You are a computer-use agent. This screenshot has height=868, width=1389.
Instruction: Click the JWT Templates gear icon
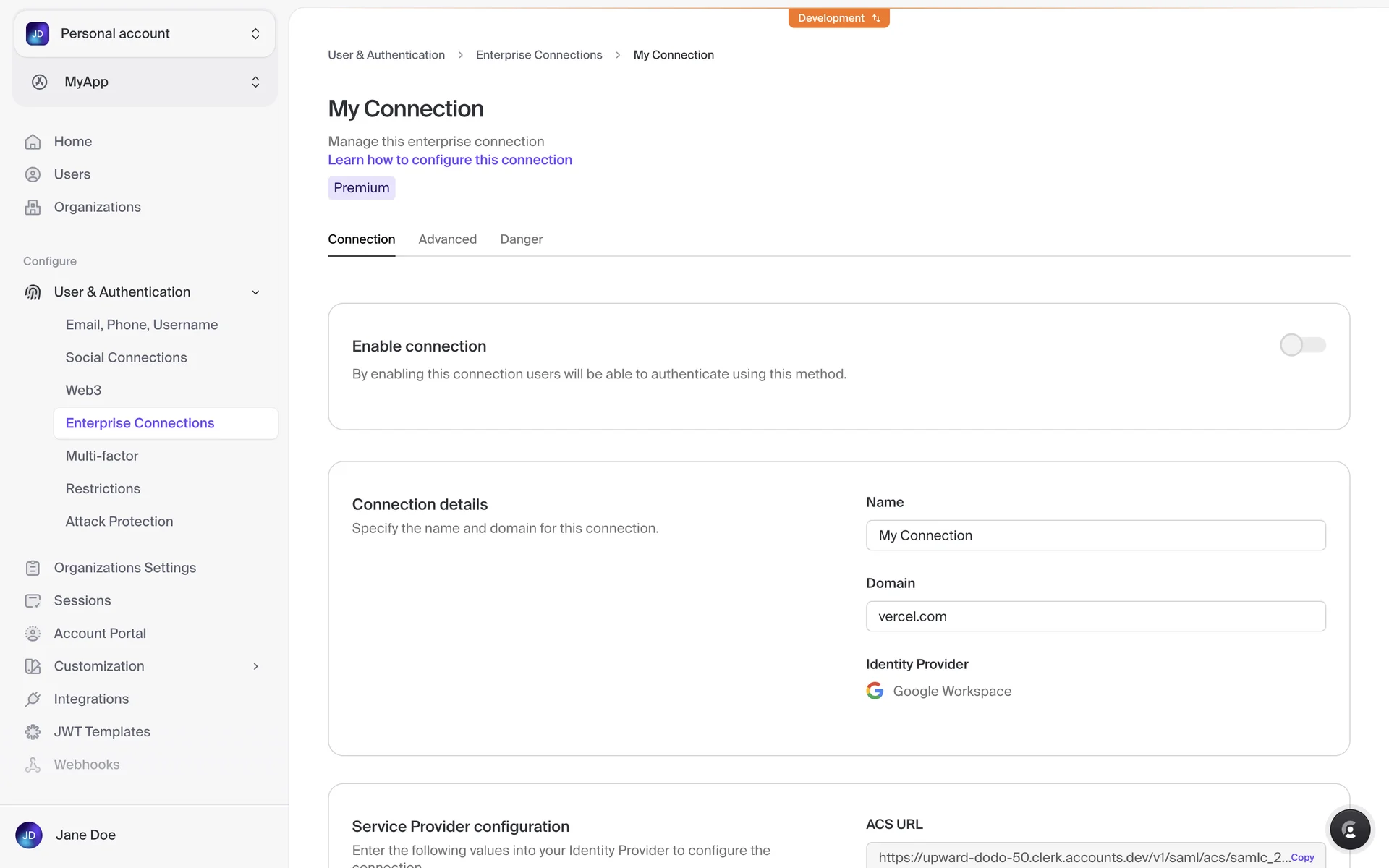click(33, 732)
